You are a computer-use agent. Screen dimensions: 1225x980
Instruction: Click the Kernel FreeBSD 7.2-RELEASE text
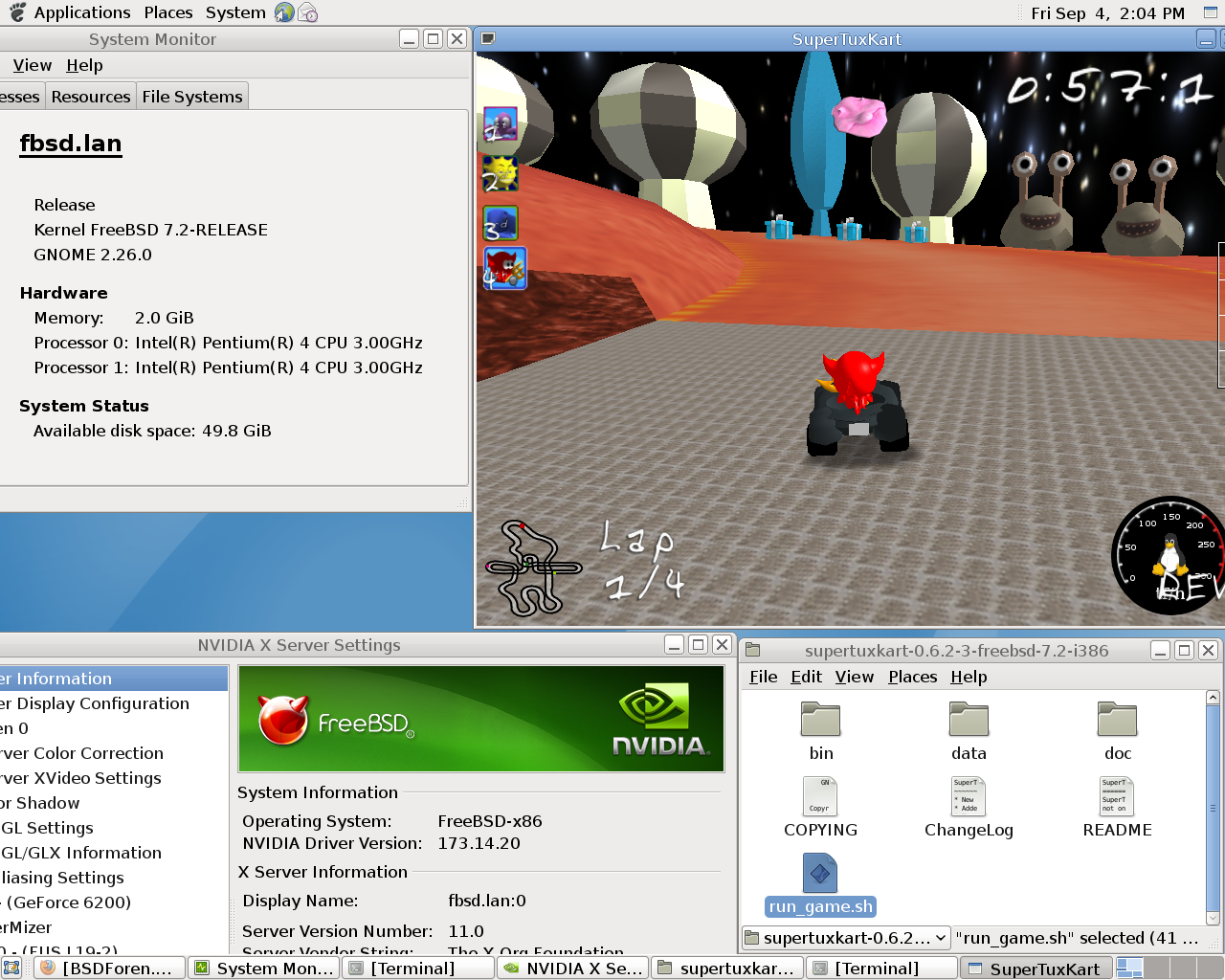[150, 230]
